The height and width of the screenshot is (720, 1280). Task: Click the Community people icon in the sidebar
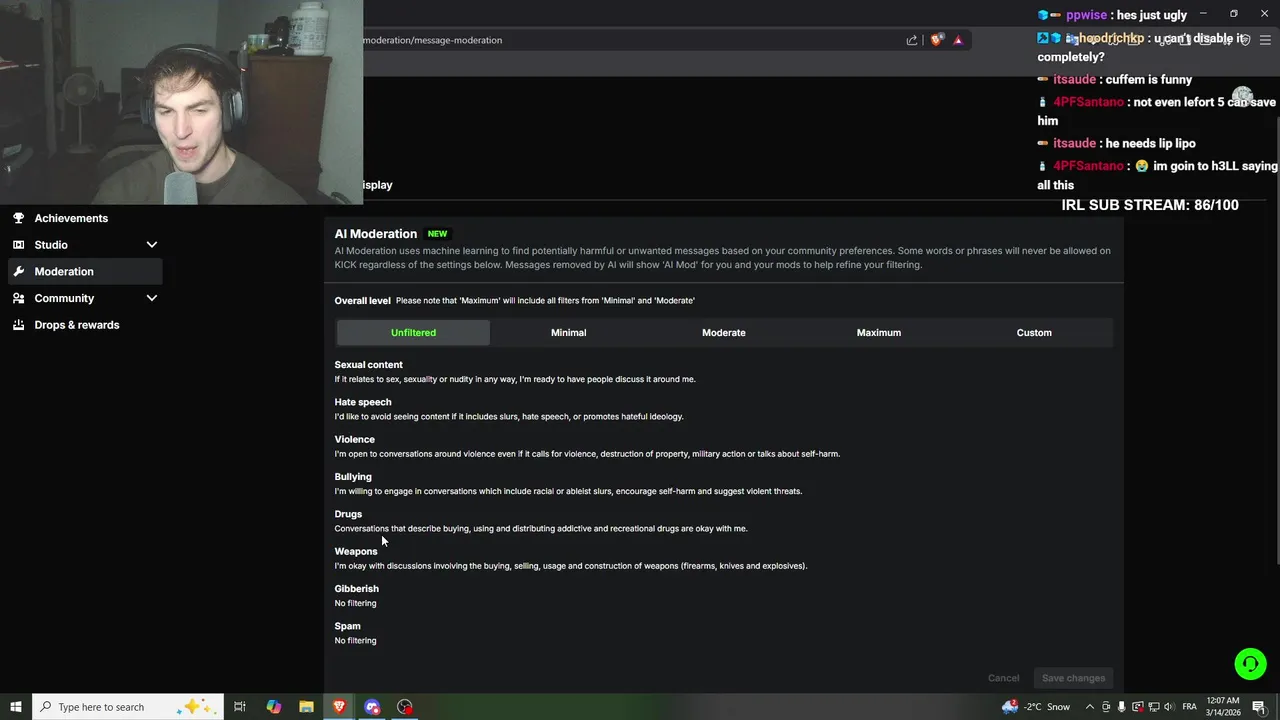(19, 298)
